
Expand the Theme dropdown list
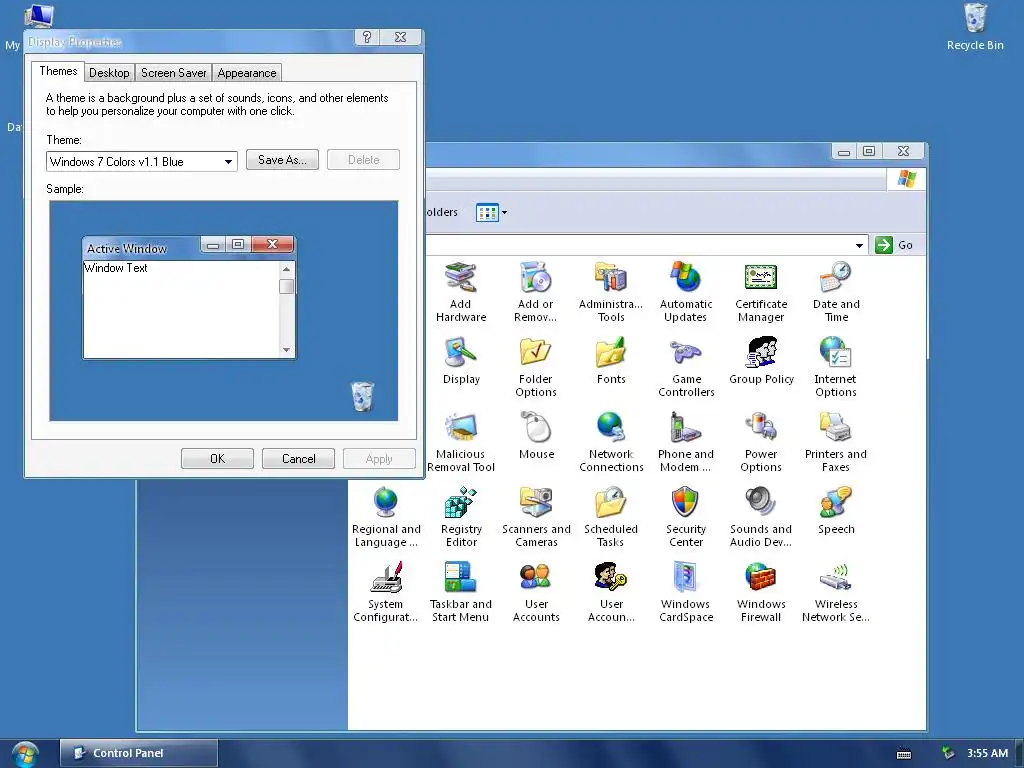(x=228, y=162)
